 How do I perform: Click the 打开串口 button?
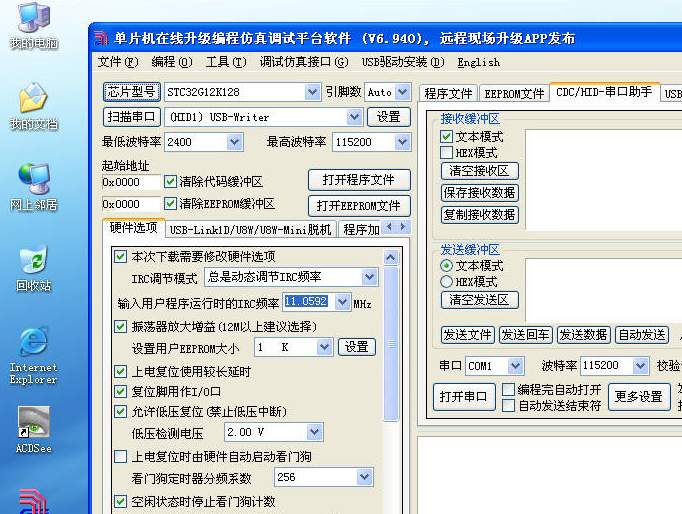pyautogui.click(x=464, y=397)
